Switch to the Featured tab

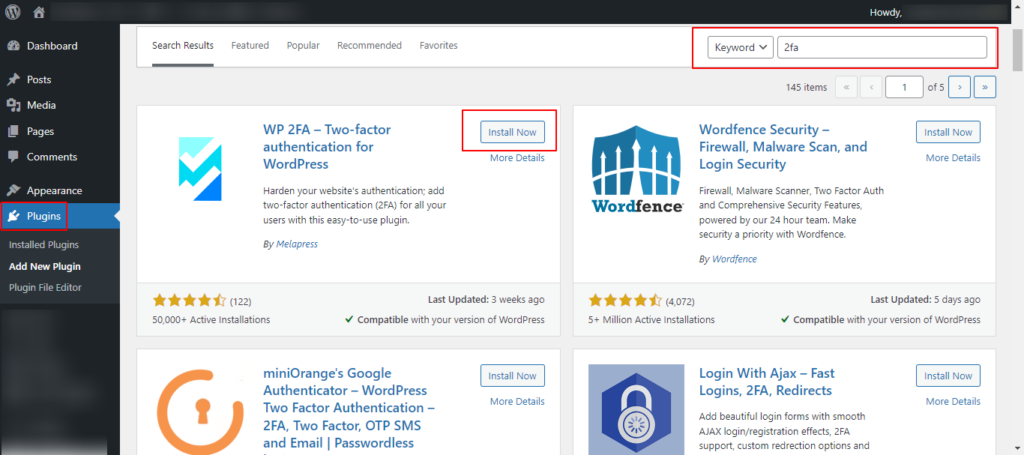point(249,46)
